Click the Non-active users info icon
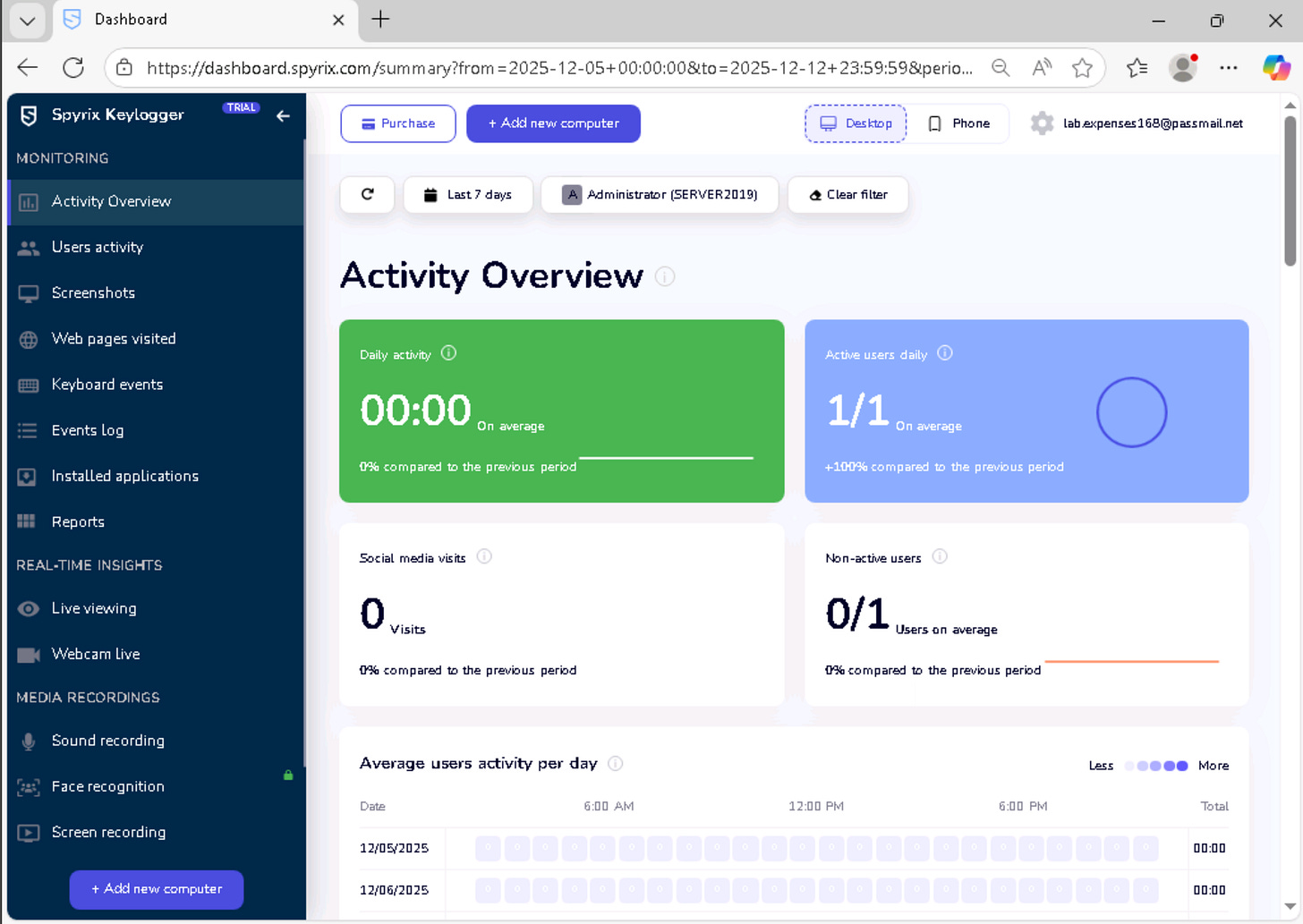Viewport: 1303px width, 924px height. click(x=940, y=556)
